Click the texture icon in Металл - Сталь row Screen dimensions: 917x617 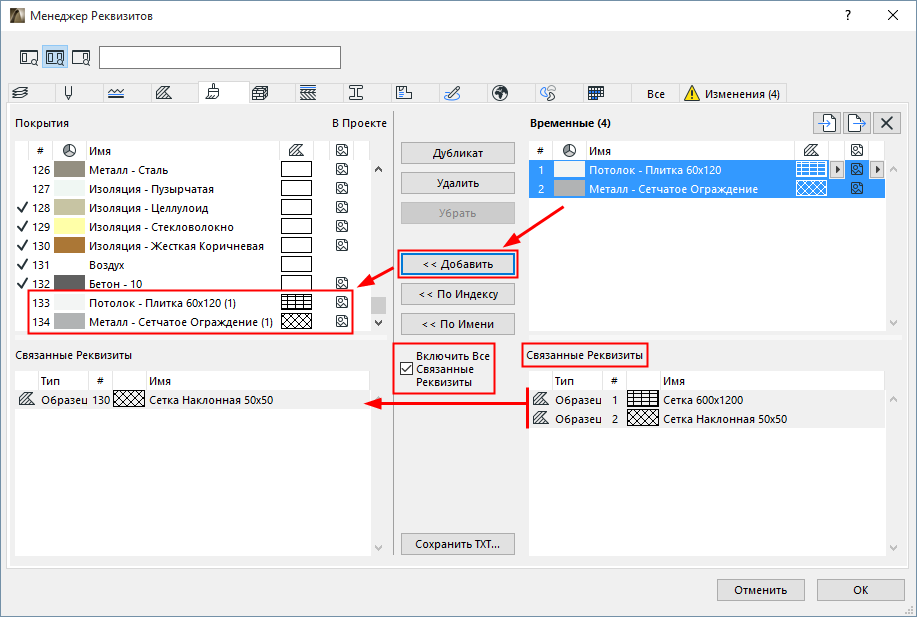(x=342, y=170)
